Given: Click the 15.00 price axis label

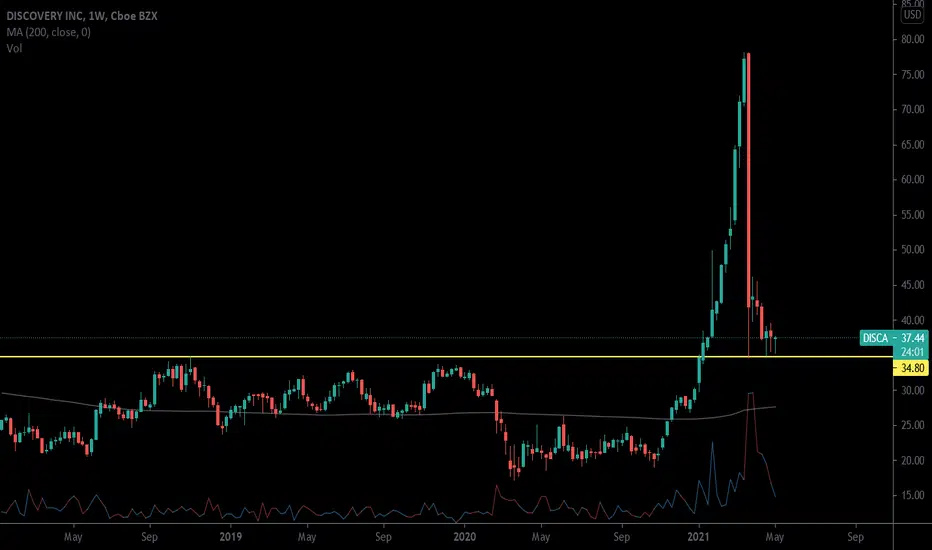Looking at the screenshot, I should point(912,495).
